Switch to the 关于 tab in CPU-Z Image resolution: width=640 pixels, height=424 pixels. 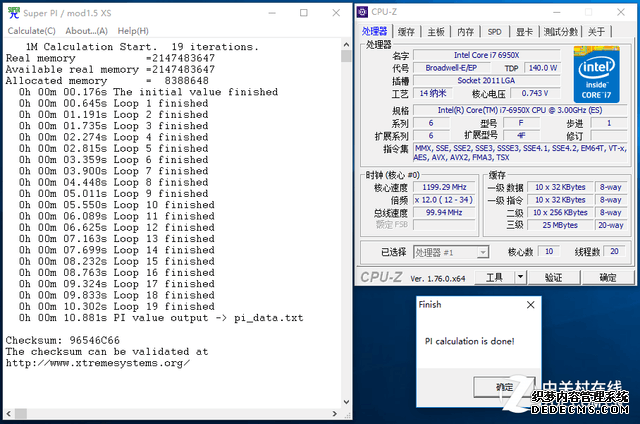596,32
